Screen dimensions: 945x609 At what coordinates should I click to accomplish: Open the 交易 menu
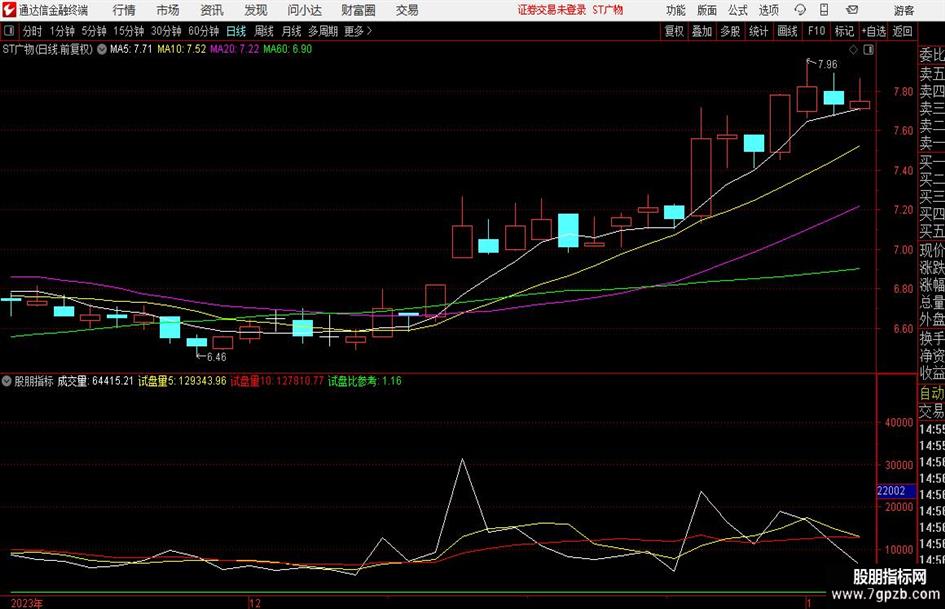[407, 10]
